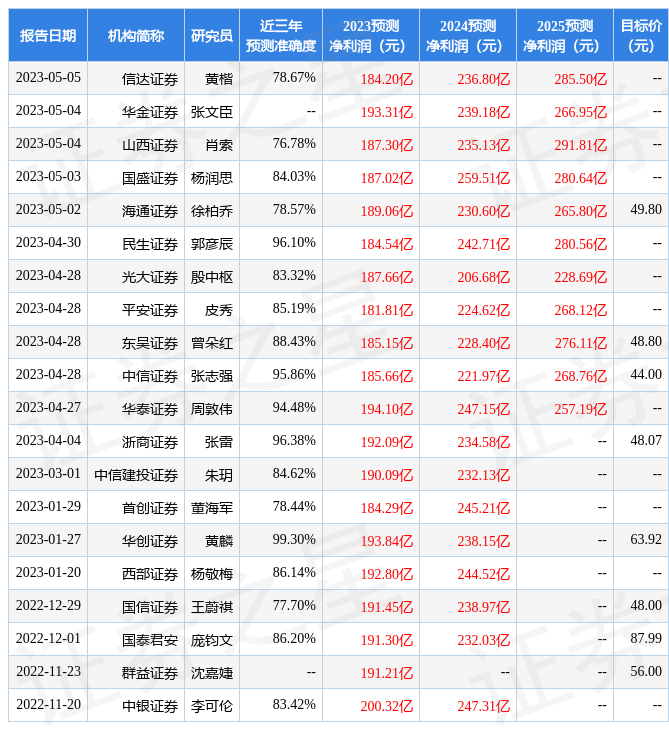Viewport: 669px width, 730px height.
Task: Click the 近三年预测准确度 column header
Action: click(281, 35)
